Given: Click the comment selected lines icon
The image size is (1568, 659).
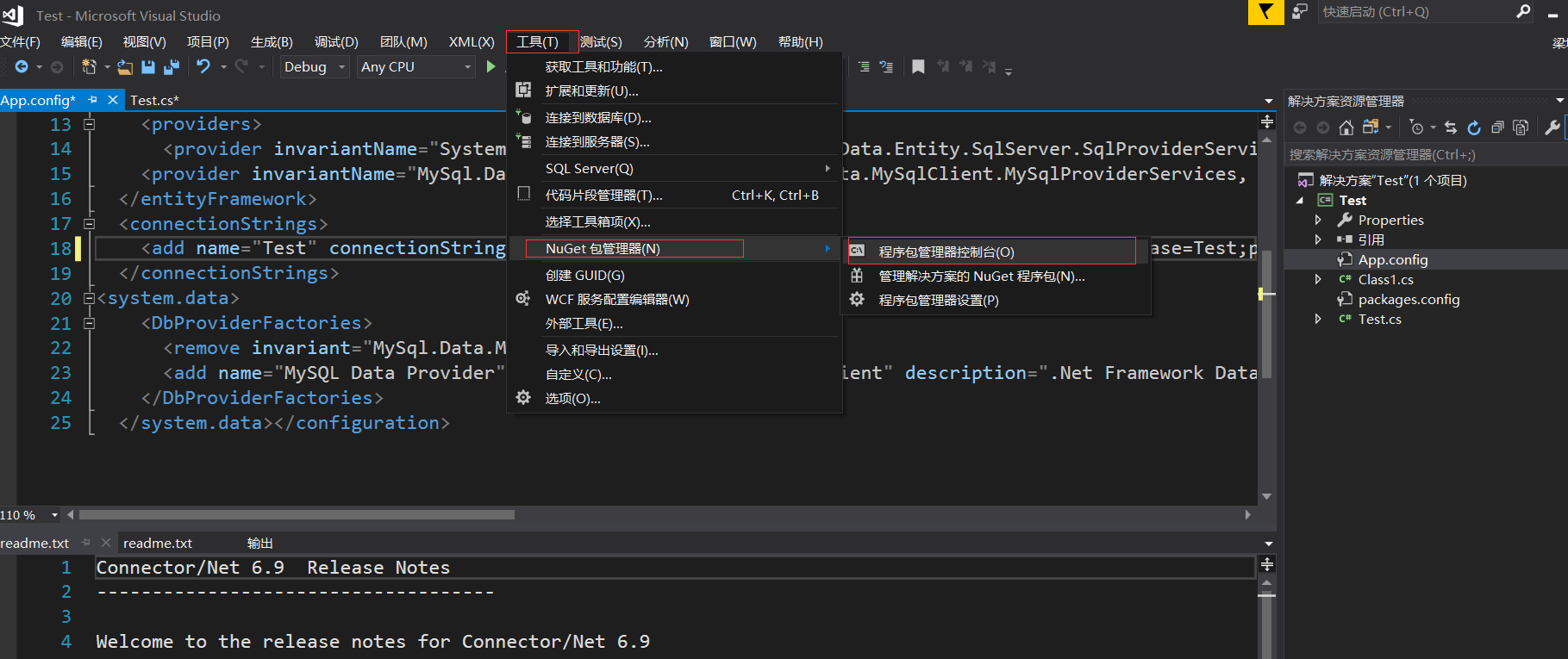Looking at the screenshot, I should pyautogui.click(x=865, y=66).
